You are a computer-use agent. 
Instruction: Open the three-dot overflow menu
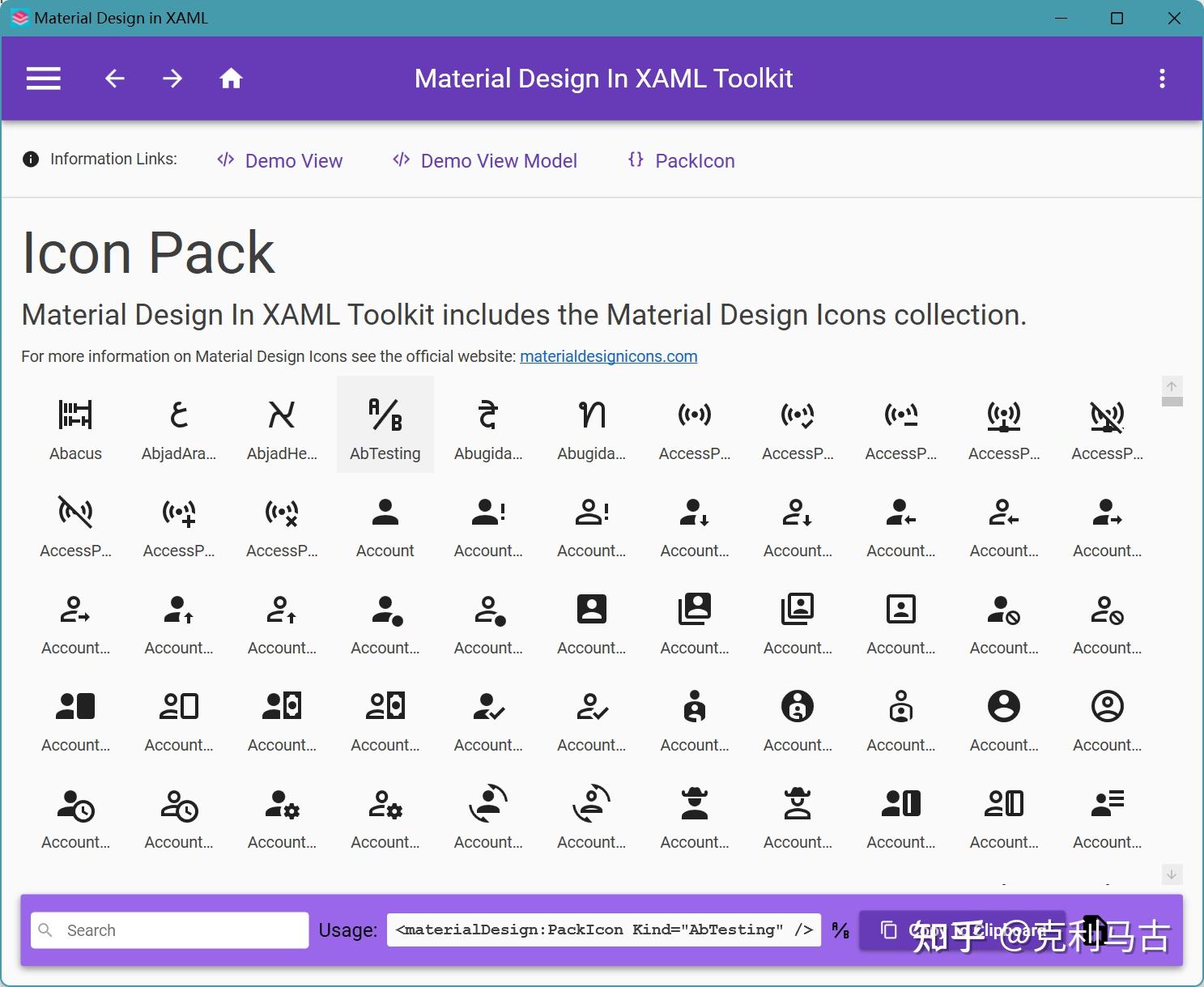tap(1162, 79)
